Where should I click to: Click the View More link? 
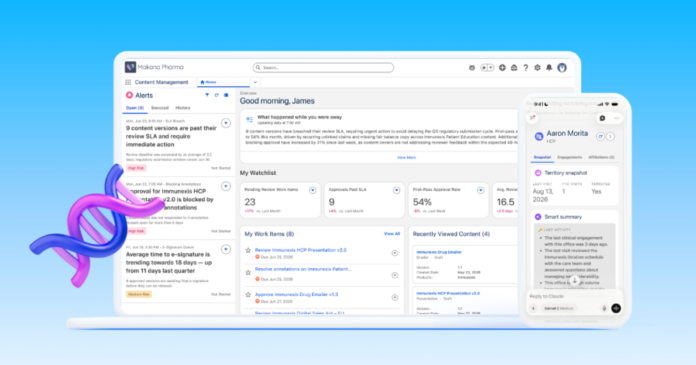(x=406, y=158)
